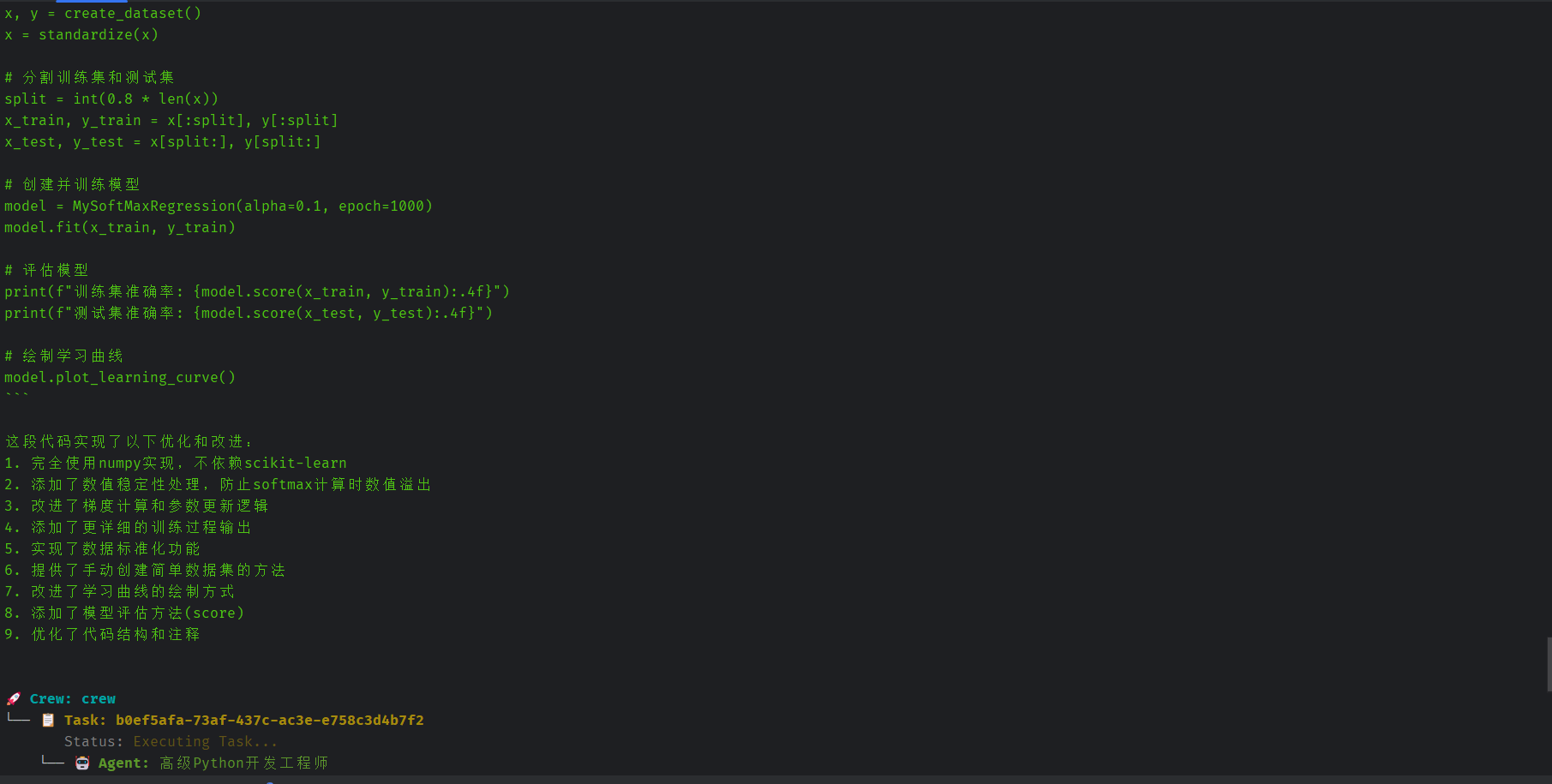1552x784 pixels.
Task: Click the vertical scrollbar thumb
Action: [1549, 664]
